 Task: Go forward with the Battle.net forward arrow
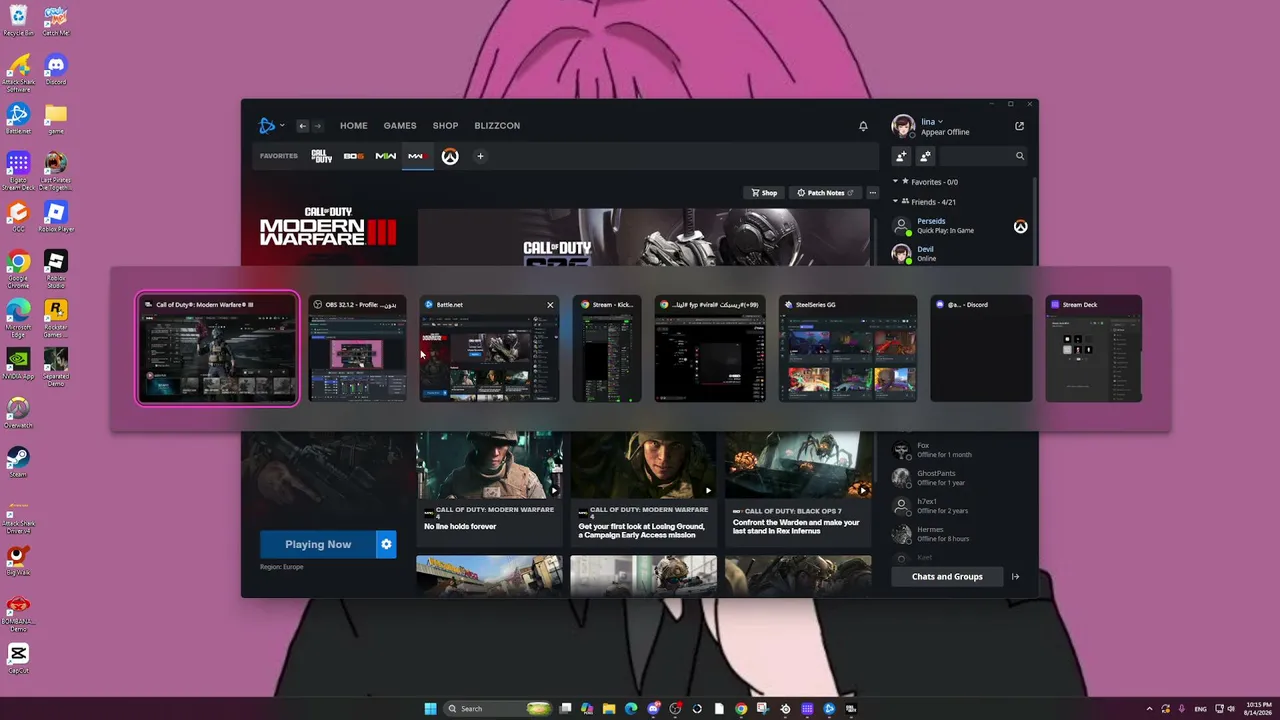318,126
